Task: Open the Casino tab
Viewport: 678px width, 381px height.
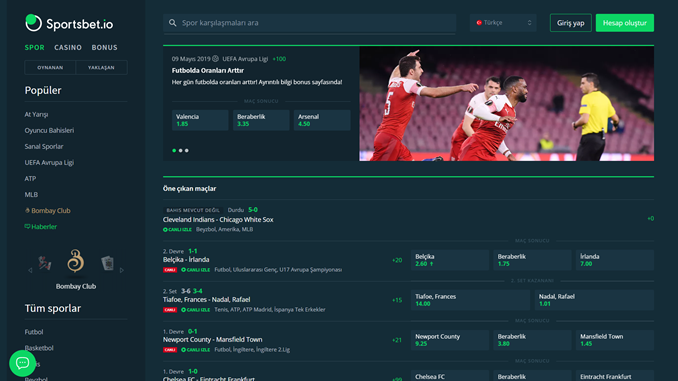Action: (68, 48)
